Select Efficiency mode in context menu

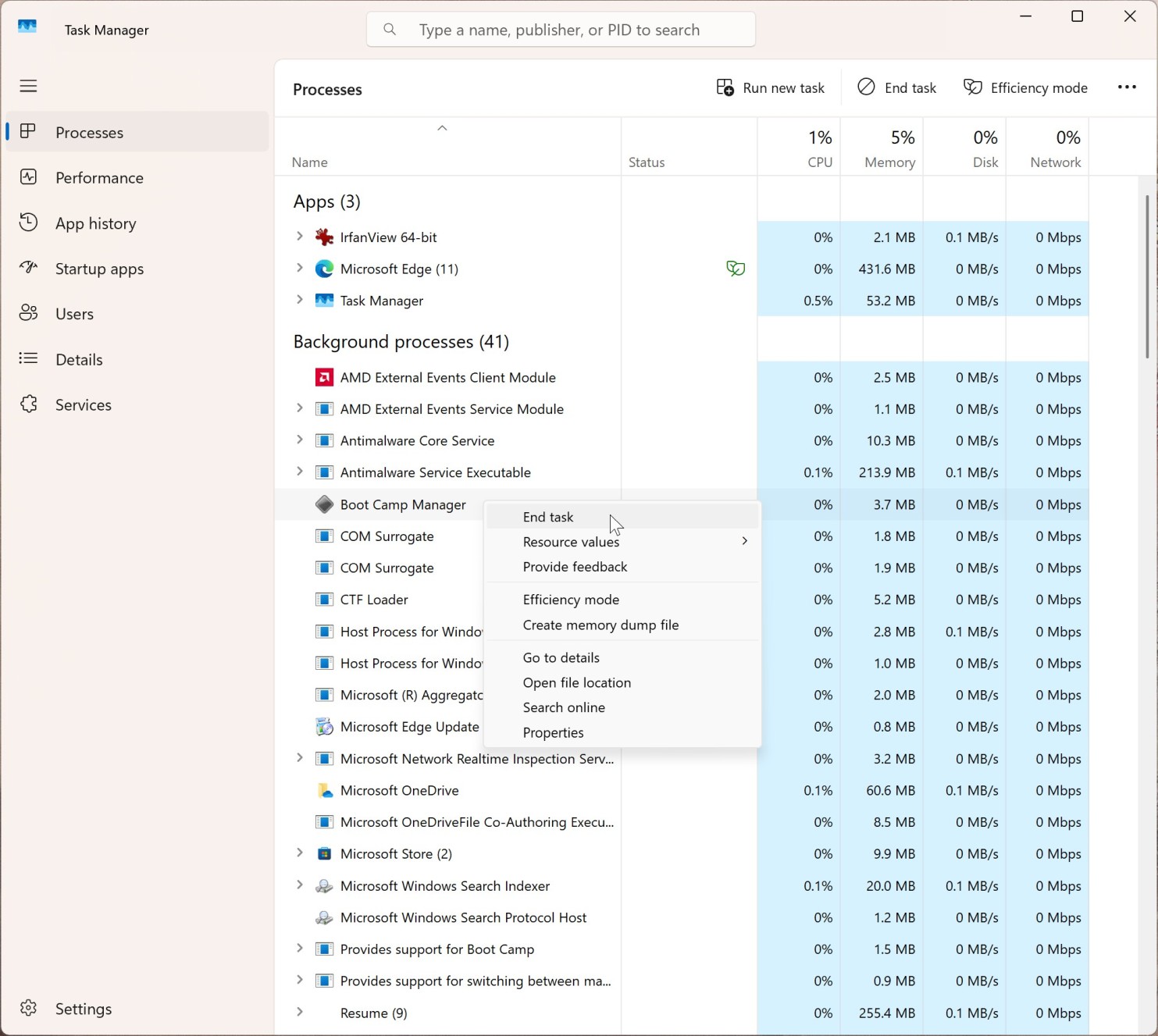[622, 600]
